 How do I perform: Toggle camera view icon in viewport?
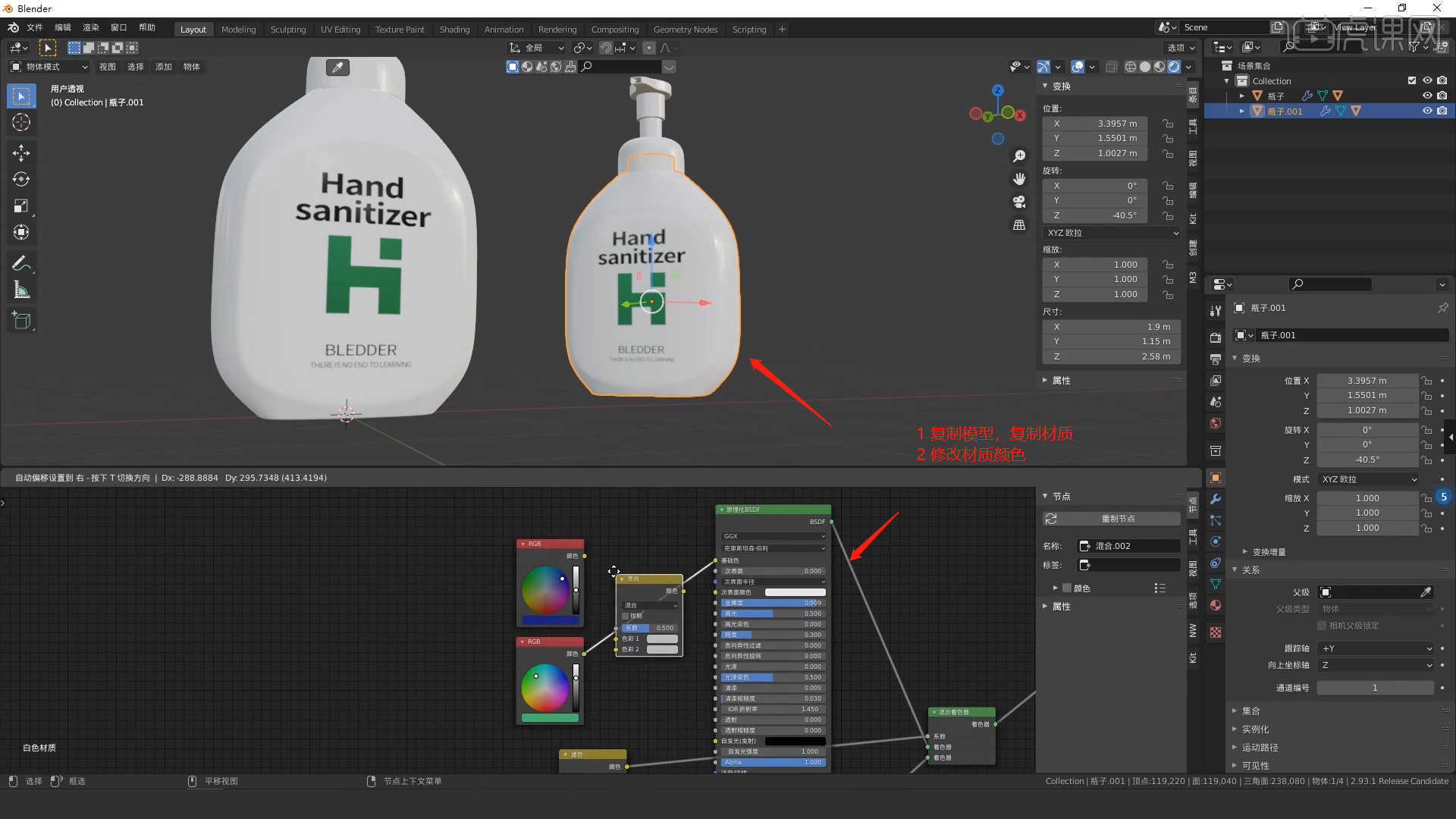click(1019, 202)
